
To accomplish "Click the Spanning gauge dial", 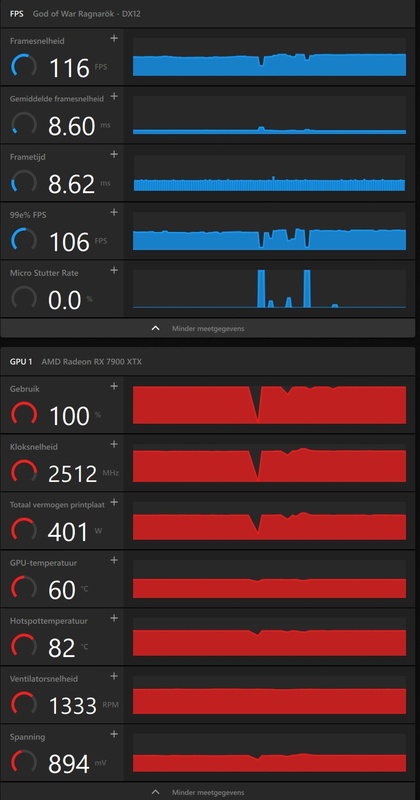I will point(23,763).
